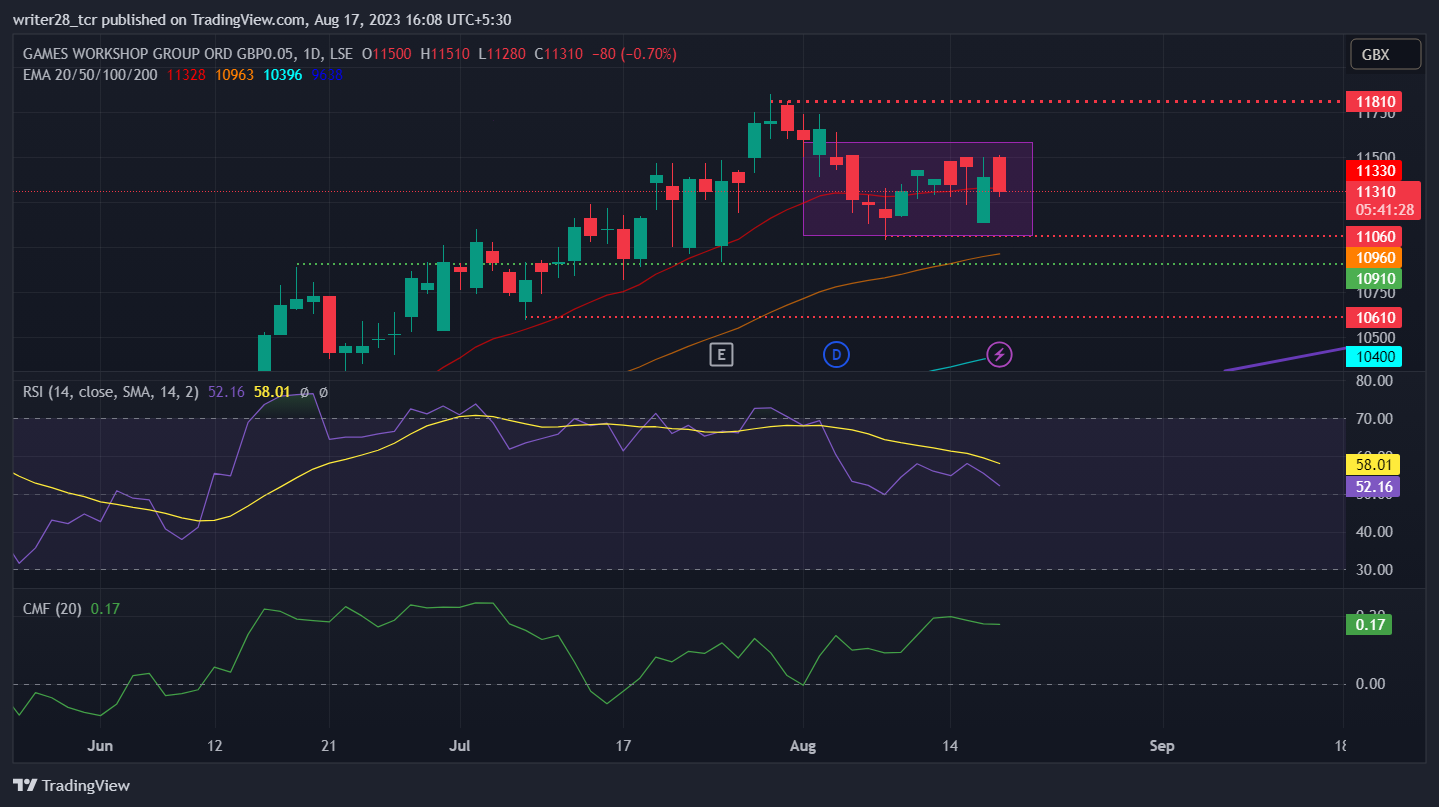Click the green 0.17 CMF axis label
Image resolution: width=1439 pixels, height=807 pixels.
1368,624
